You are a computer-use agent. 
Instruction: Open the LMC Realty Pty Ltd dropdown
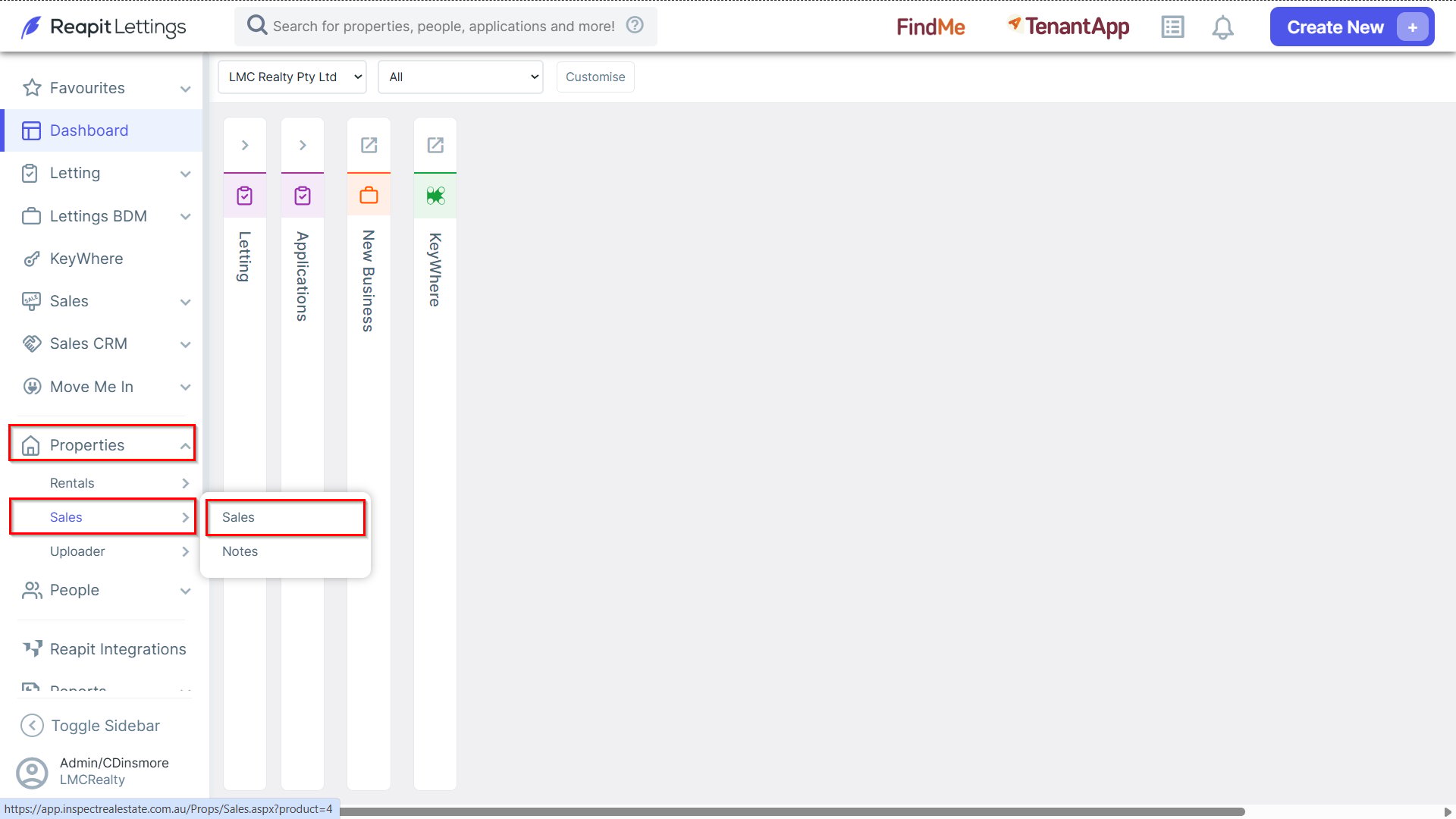(x=292, y=77)
